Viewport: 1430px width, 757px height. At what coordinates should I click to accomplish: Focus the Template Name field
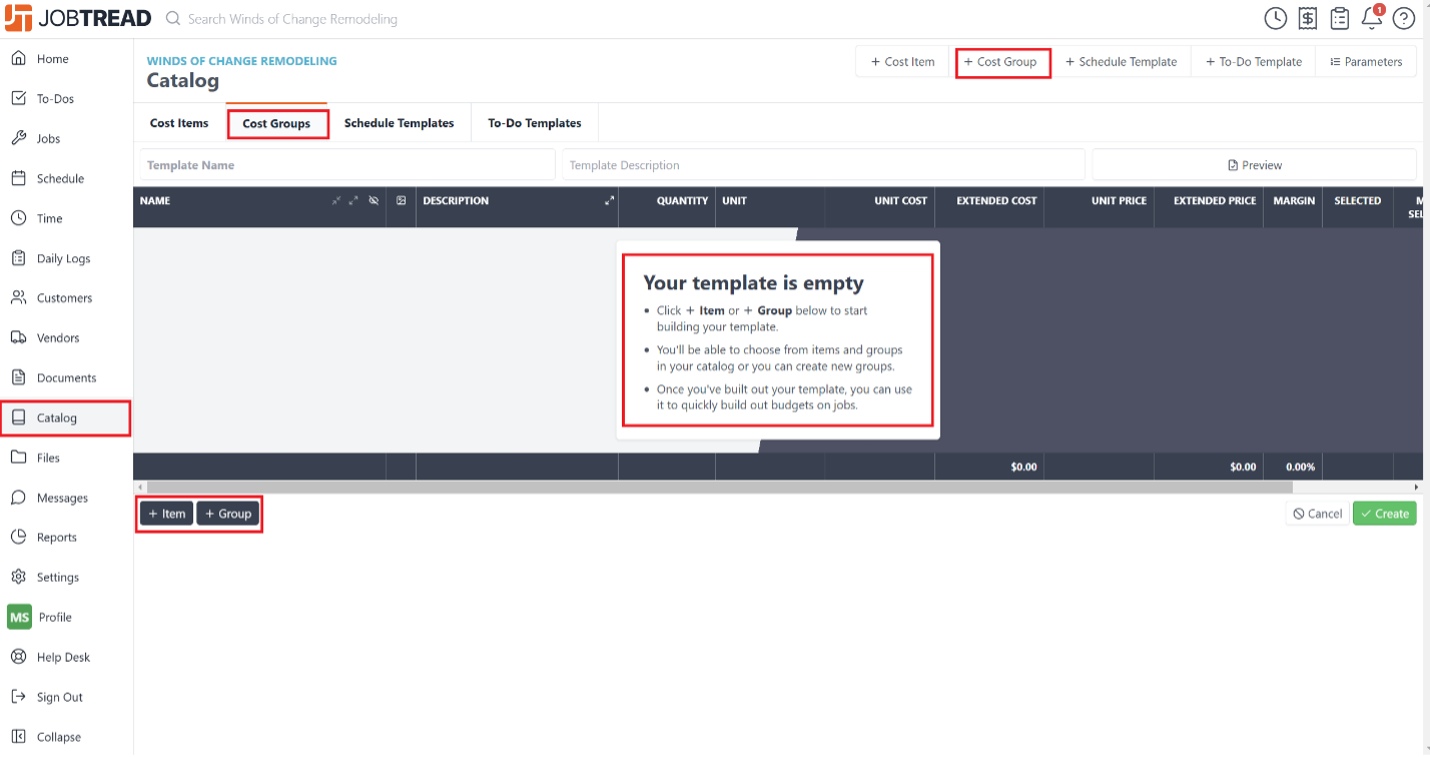click(347, 165)
